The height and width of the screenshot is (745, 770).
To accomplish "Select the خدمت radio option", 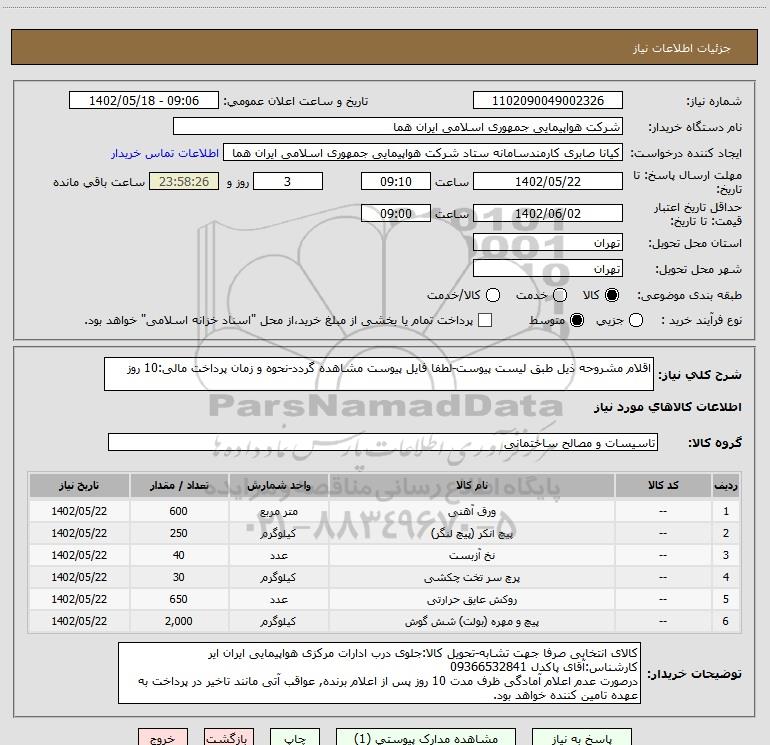I will pos(560,296).
